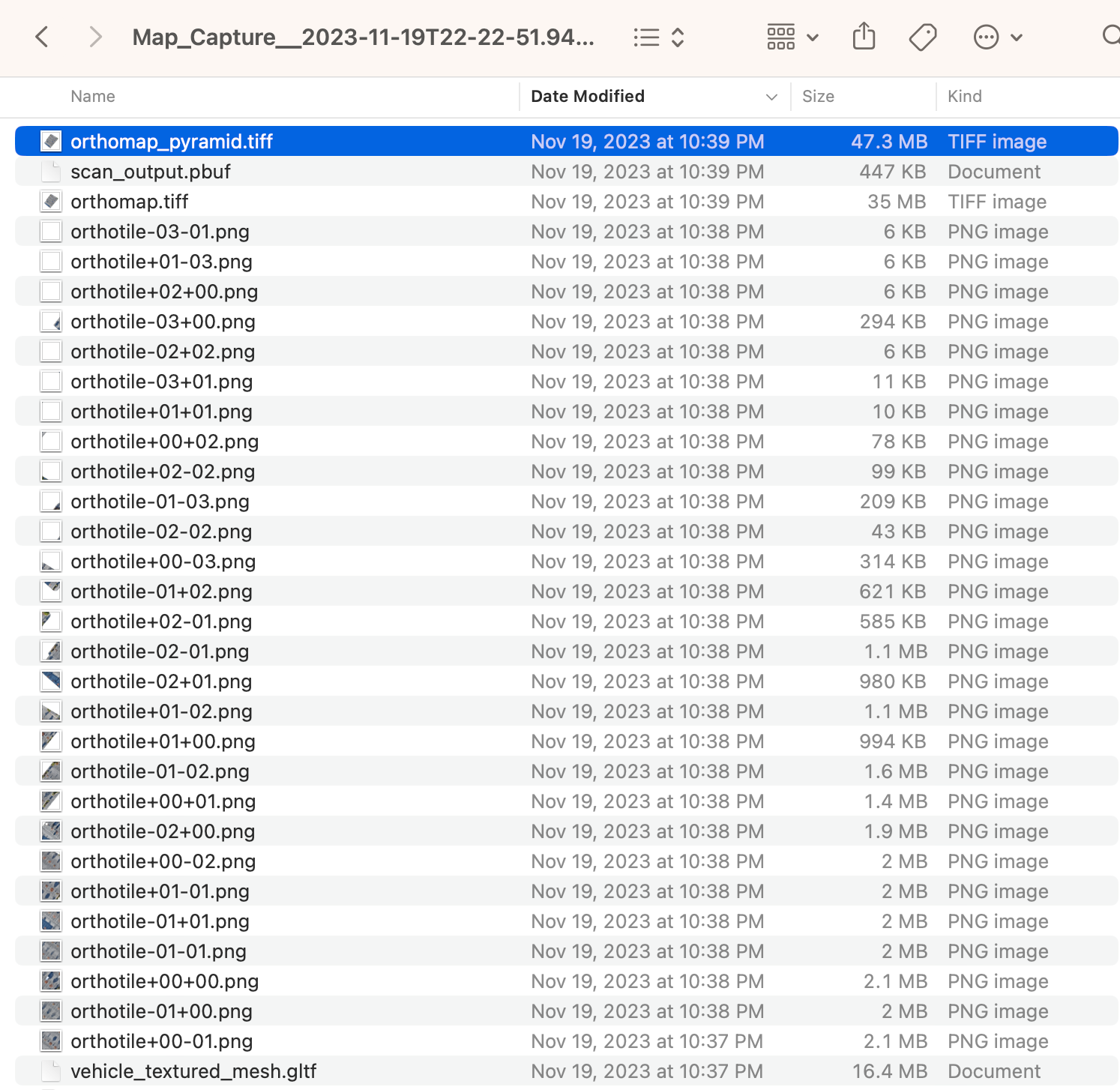Toggle the Date Modified sort order chevron
The image size is (1120, 1090).
click(x=771, y=97)
